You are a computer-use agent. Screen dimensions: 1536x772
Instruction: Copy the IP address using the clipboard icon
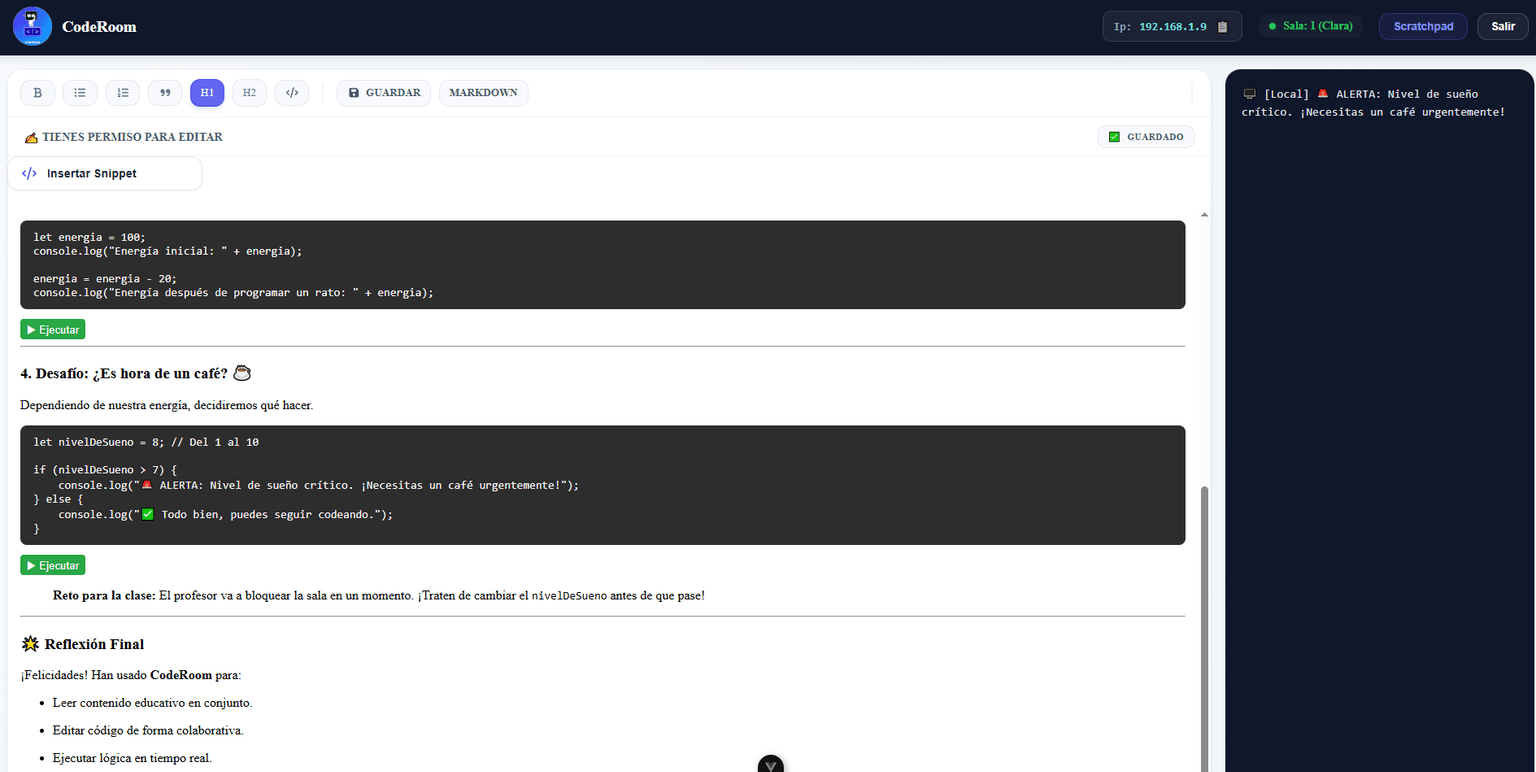pos(1222,26)
